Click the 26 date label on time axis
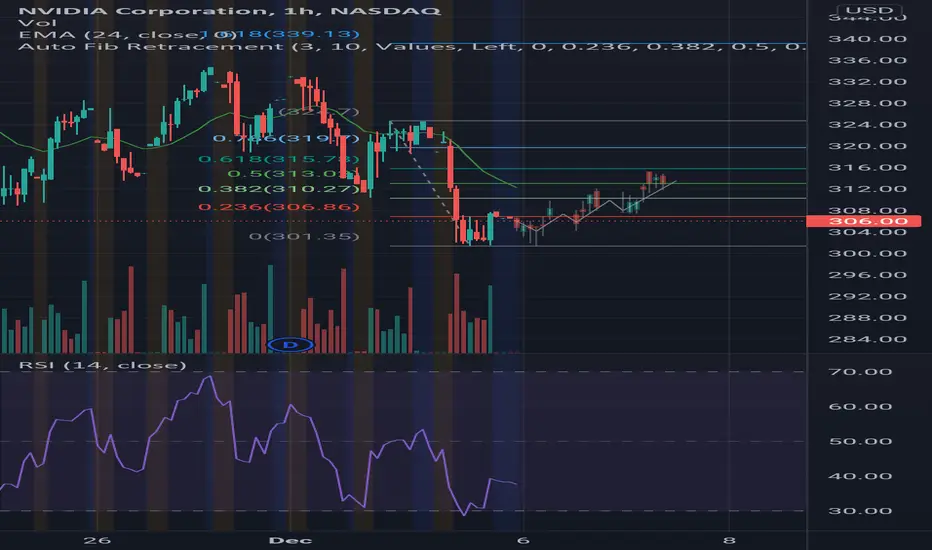Image resolution: width=932 pixels, height=550 pixels. pyautogui.click(x=97, y=540)
